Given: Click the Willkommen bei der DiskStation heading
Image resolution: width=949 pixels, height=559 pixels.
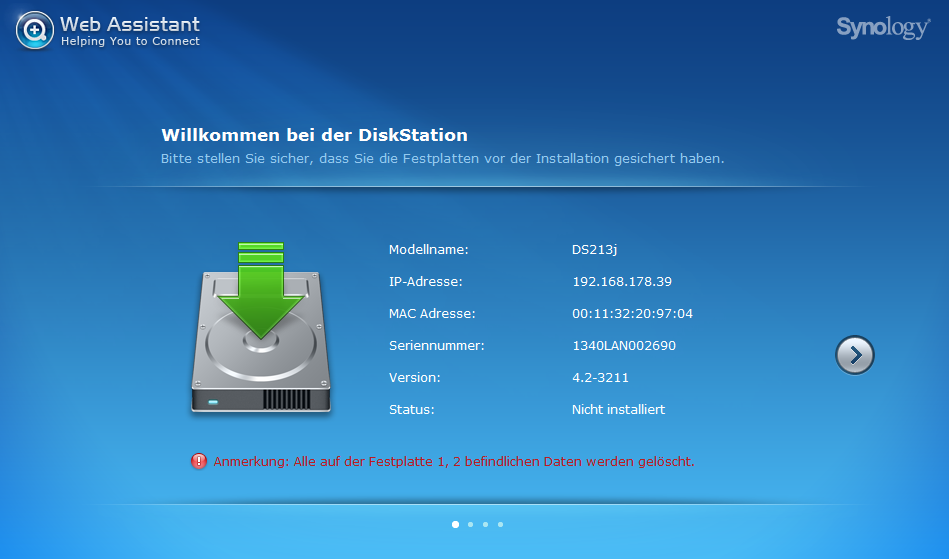Looking at the screenshot, I should click(314, 135).
